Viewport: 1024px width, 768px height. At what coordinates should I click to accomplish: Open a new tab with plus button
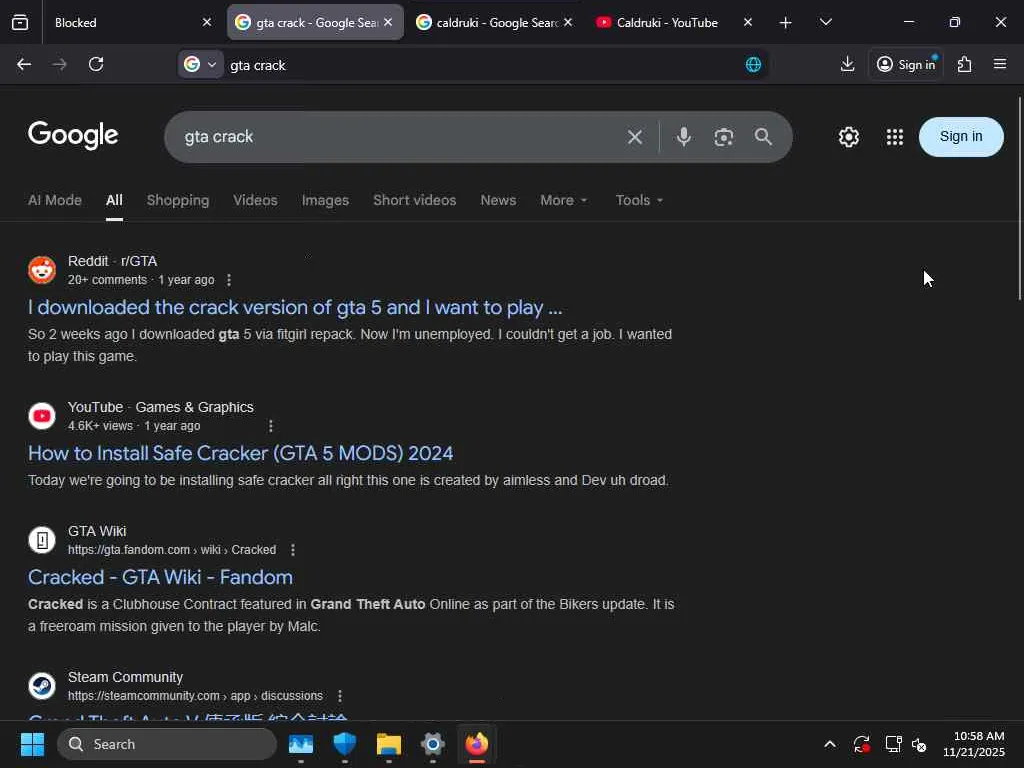[786, 23]
